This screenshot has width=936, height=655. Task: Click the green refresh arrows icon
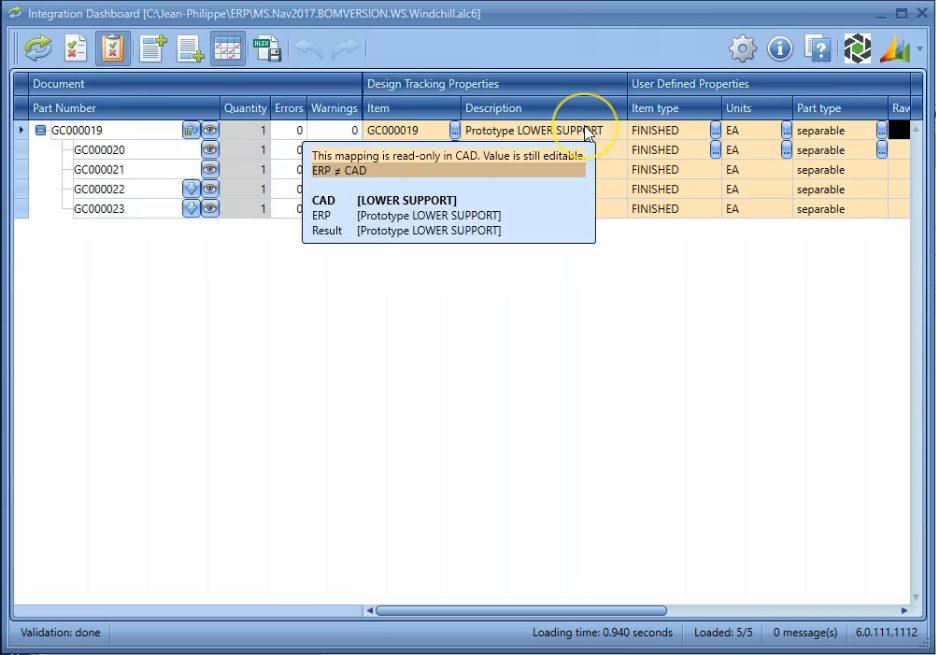(39, 48)
